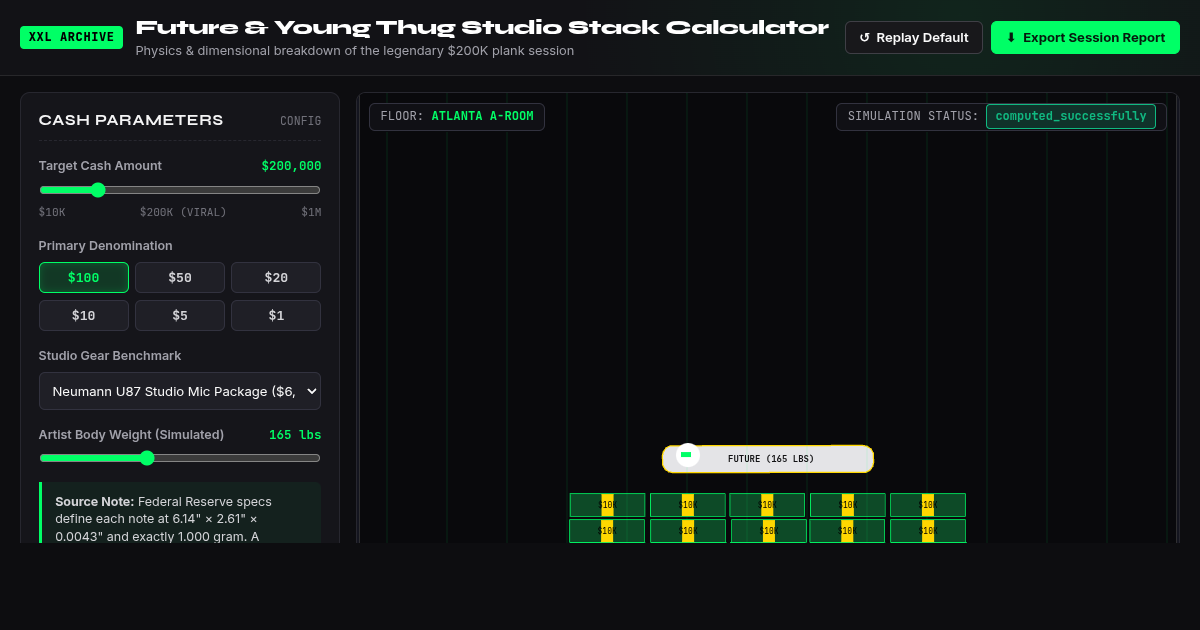The width and height of the screenshot is (1200, 630).
Task: Click the 165 lbs weight value
Action: click(x=295, y=435)
